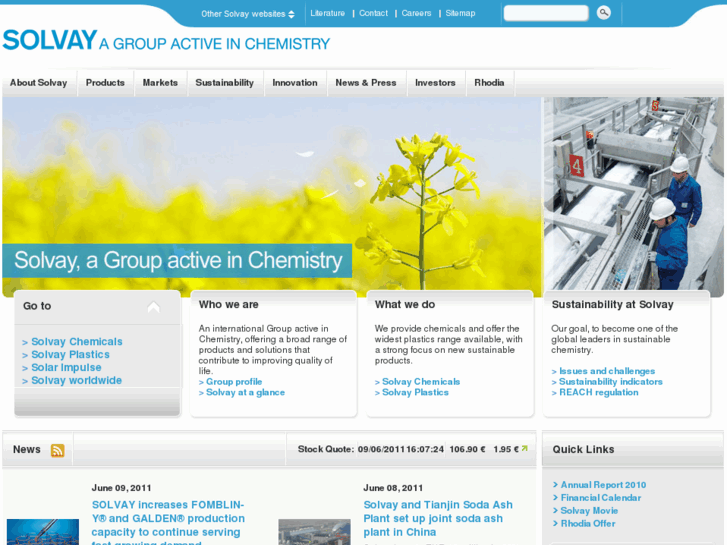Select News & Press menu item
The width and height of the screenshot is (727, 545).
click(x=366, y=83)
